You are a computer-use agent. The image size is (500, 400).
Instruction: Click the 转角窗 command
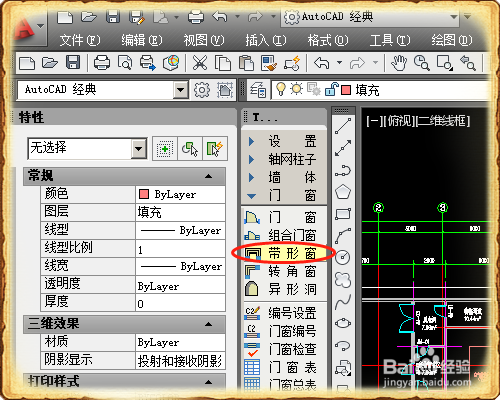[283, 272]
